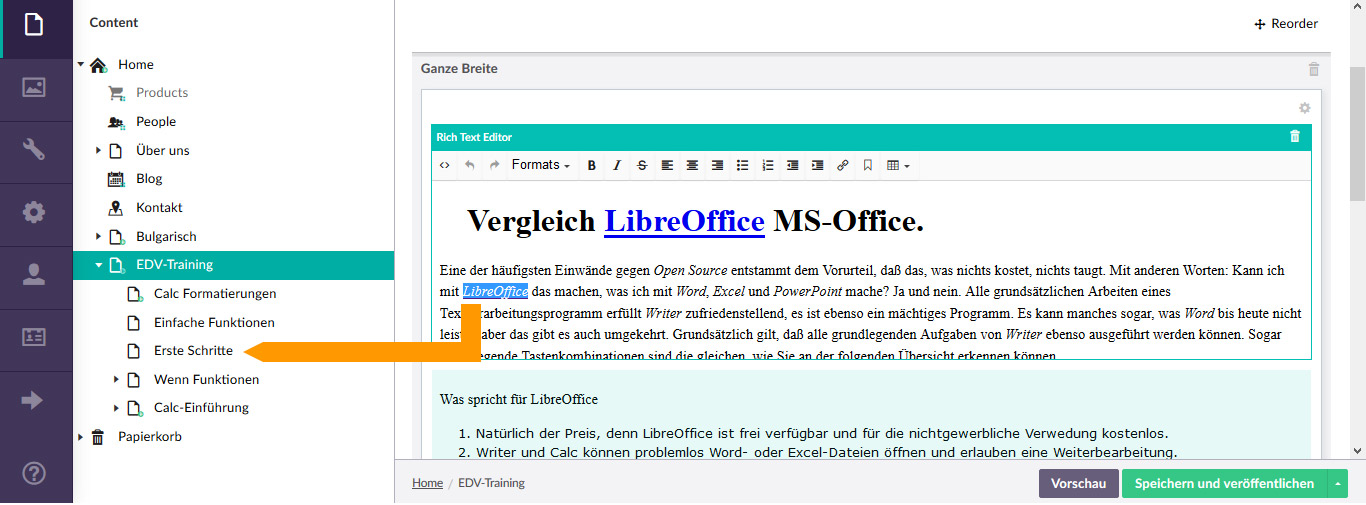Open the Media section in the left sidebar
Image resolution: width=1366 pixels, height=505 pixels.
34,88
